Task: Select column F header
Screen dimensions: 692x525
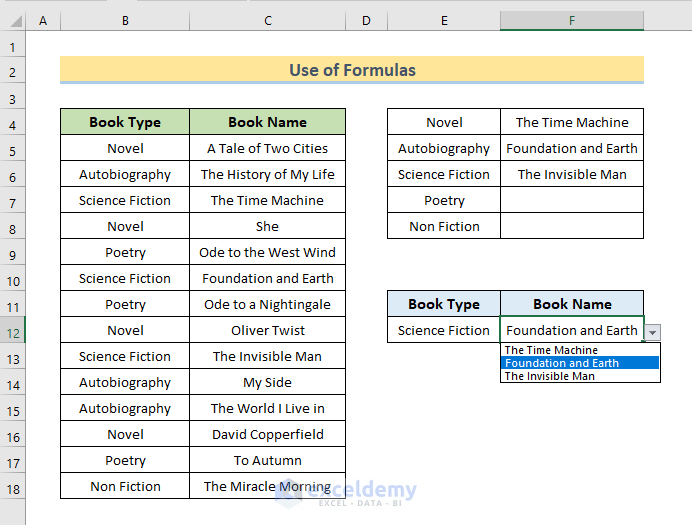Action: pos(572,21)
